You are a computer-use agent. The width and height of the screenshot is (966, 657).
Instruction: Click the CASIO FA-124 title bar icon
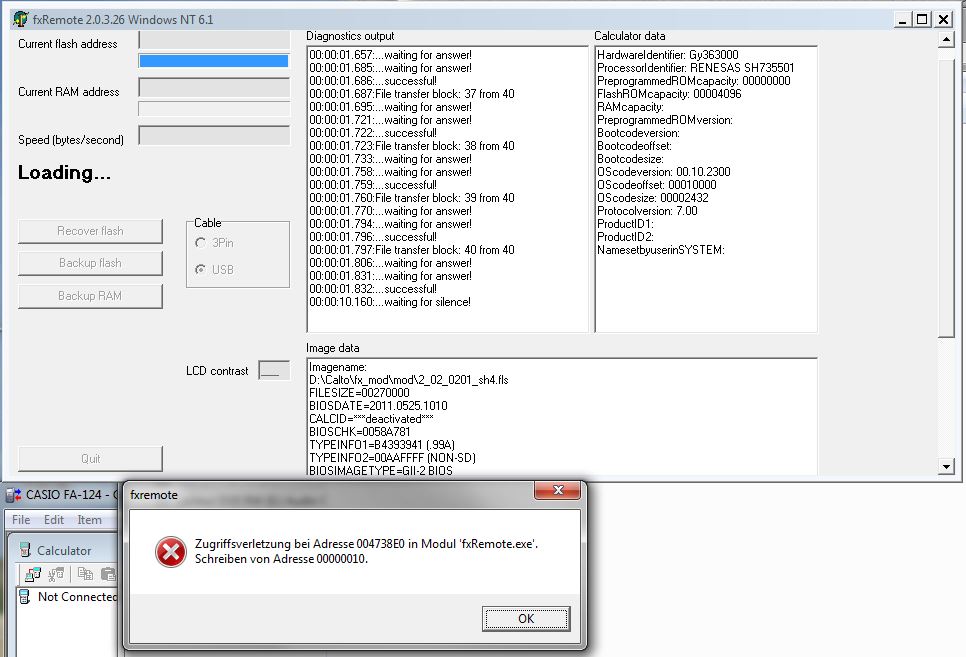coord(14,494)
